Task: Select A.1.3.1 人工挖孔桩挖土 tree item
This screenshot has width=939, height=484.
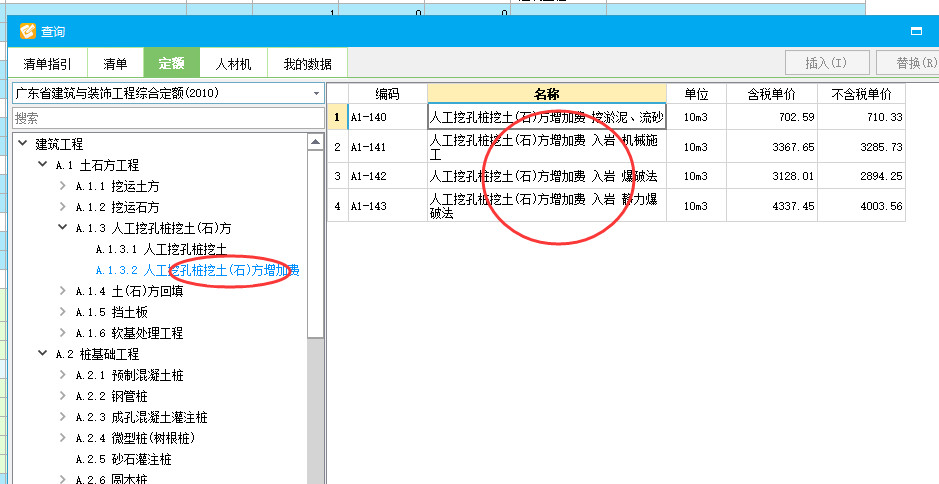Action: click(x=161, y=249)
